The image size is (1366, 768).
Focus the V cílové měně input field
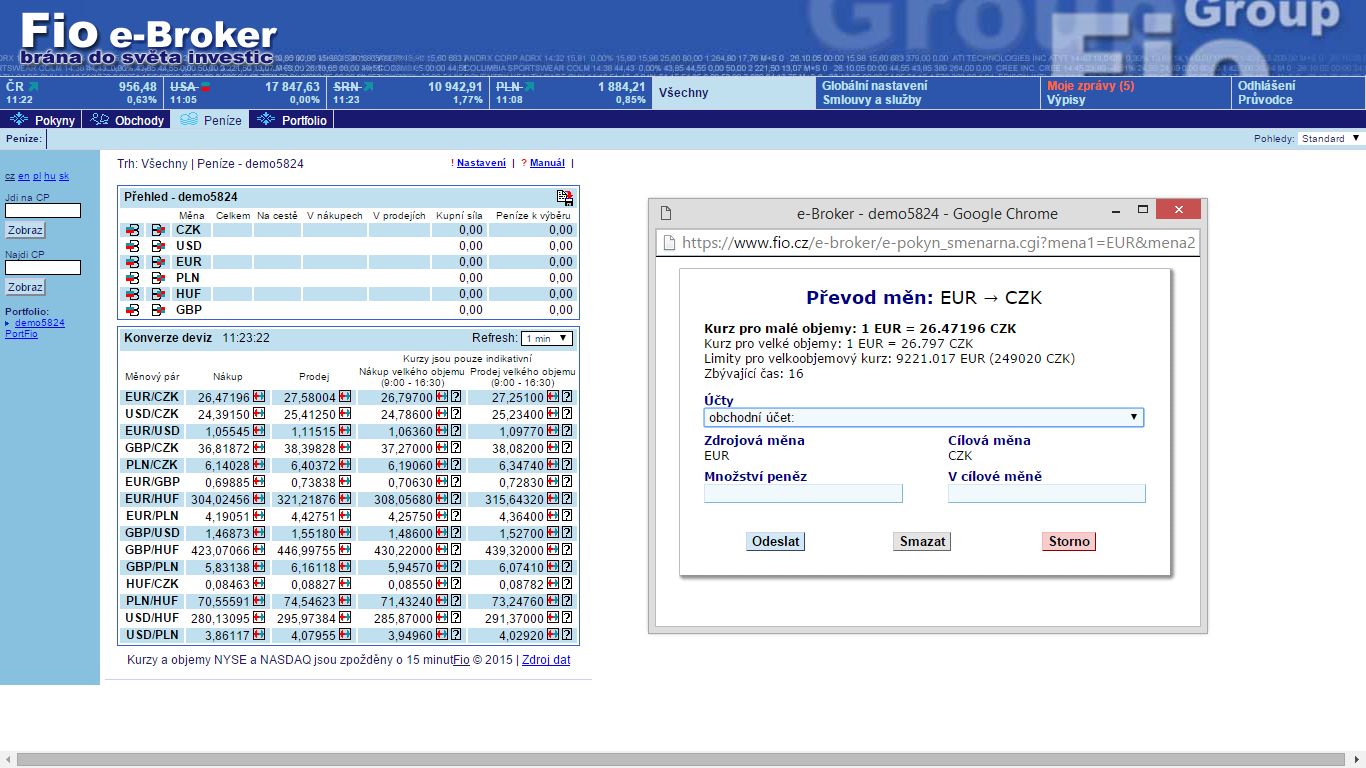pos(1047,493)
